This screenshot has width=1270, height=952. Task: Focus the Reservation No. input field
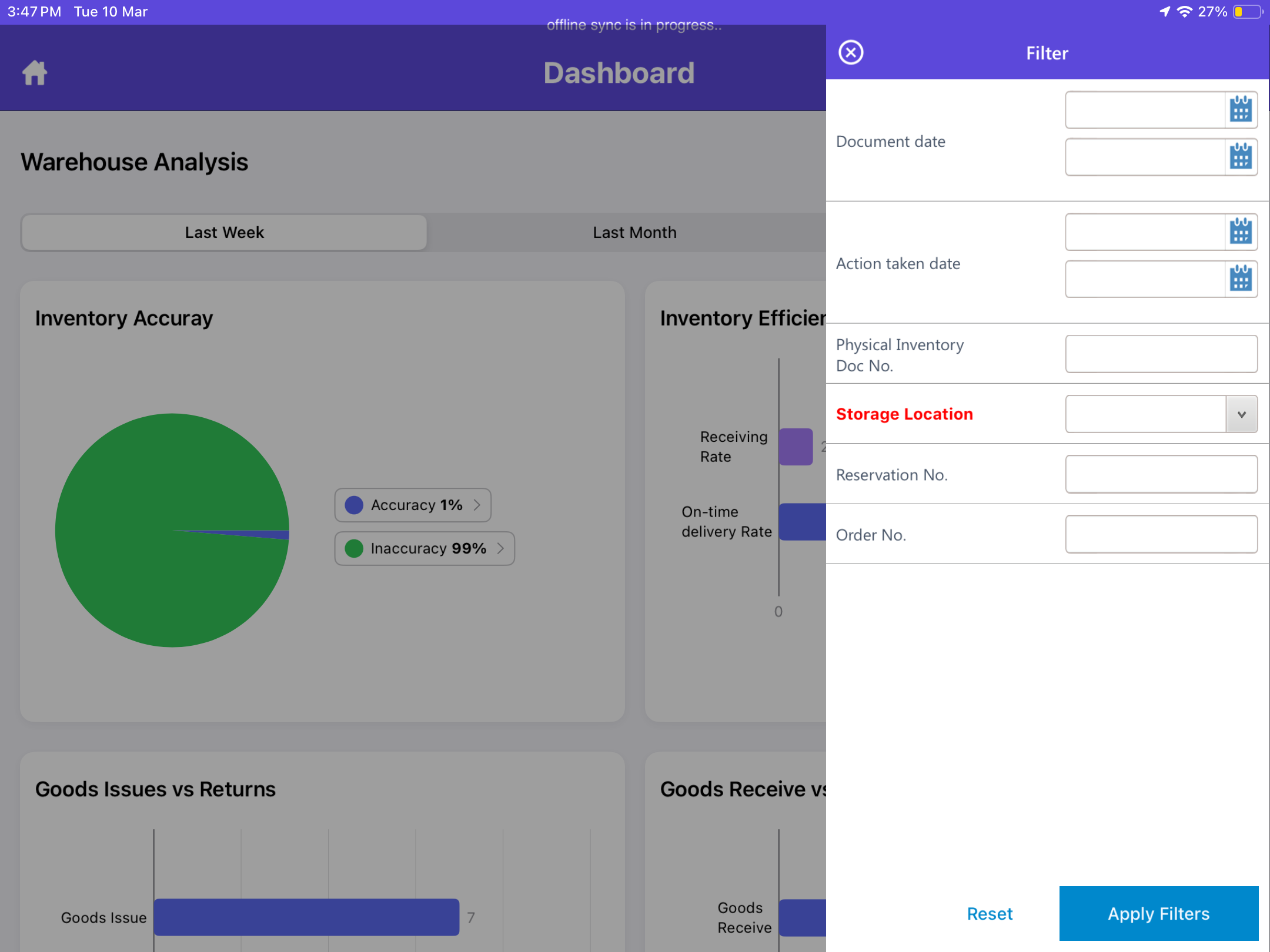[x=1161, y=474]
